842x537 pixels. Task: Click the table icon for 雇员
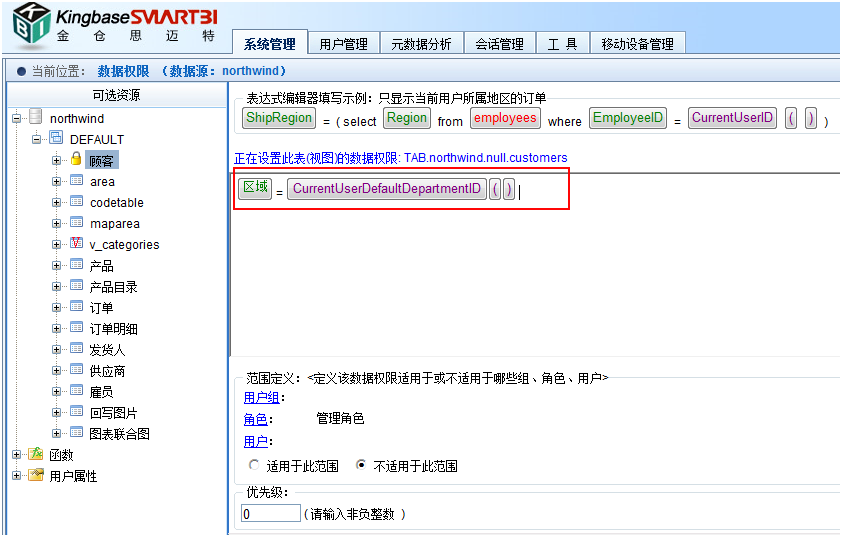(x=77, y=390)
